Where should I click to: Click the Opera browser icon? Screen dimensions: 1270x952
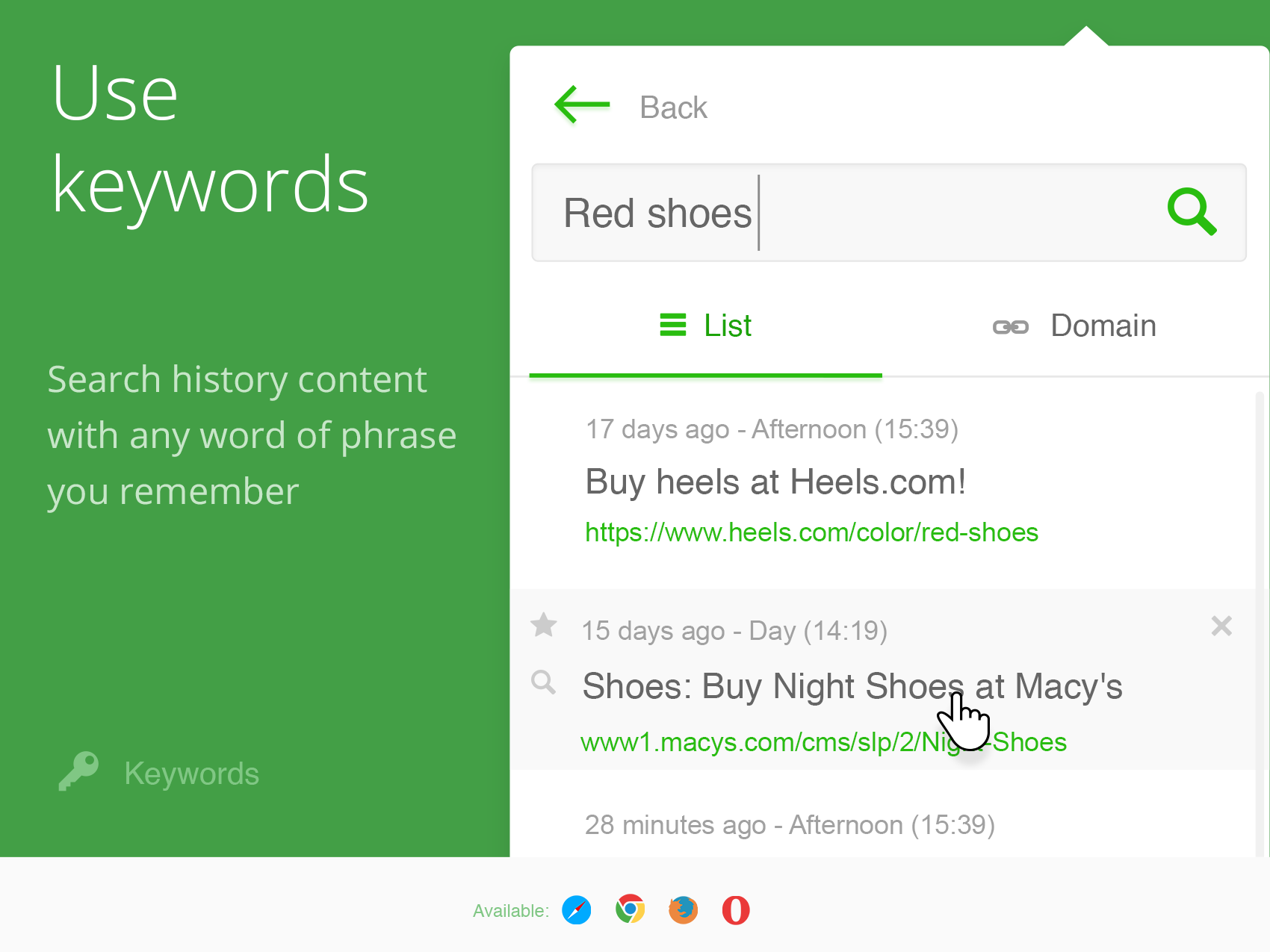tap(736, 910)
